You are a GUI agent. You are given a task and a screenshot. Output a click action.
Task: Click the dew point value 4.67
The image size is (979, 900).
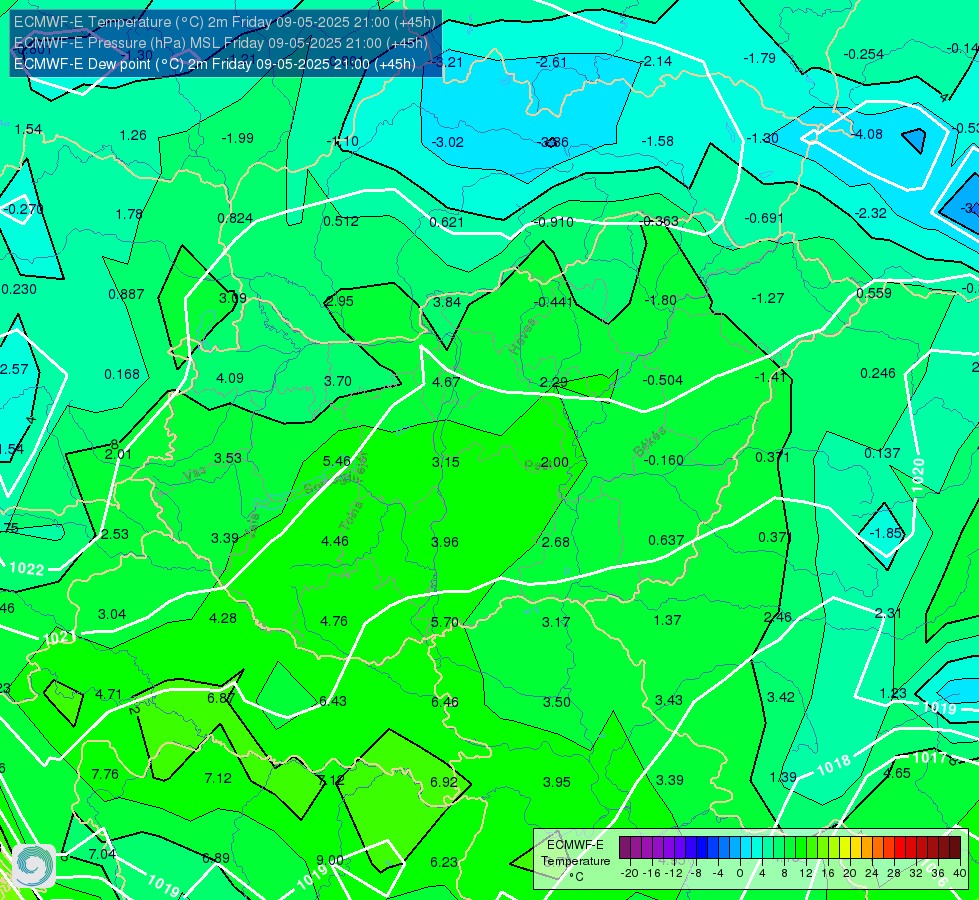point(446,382)
